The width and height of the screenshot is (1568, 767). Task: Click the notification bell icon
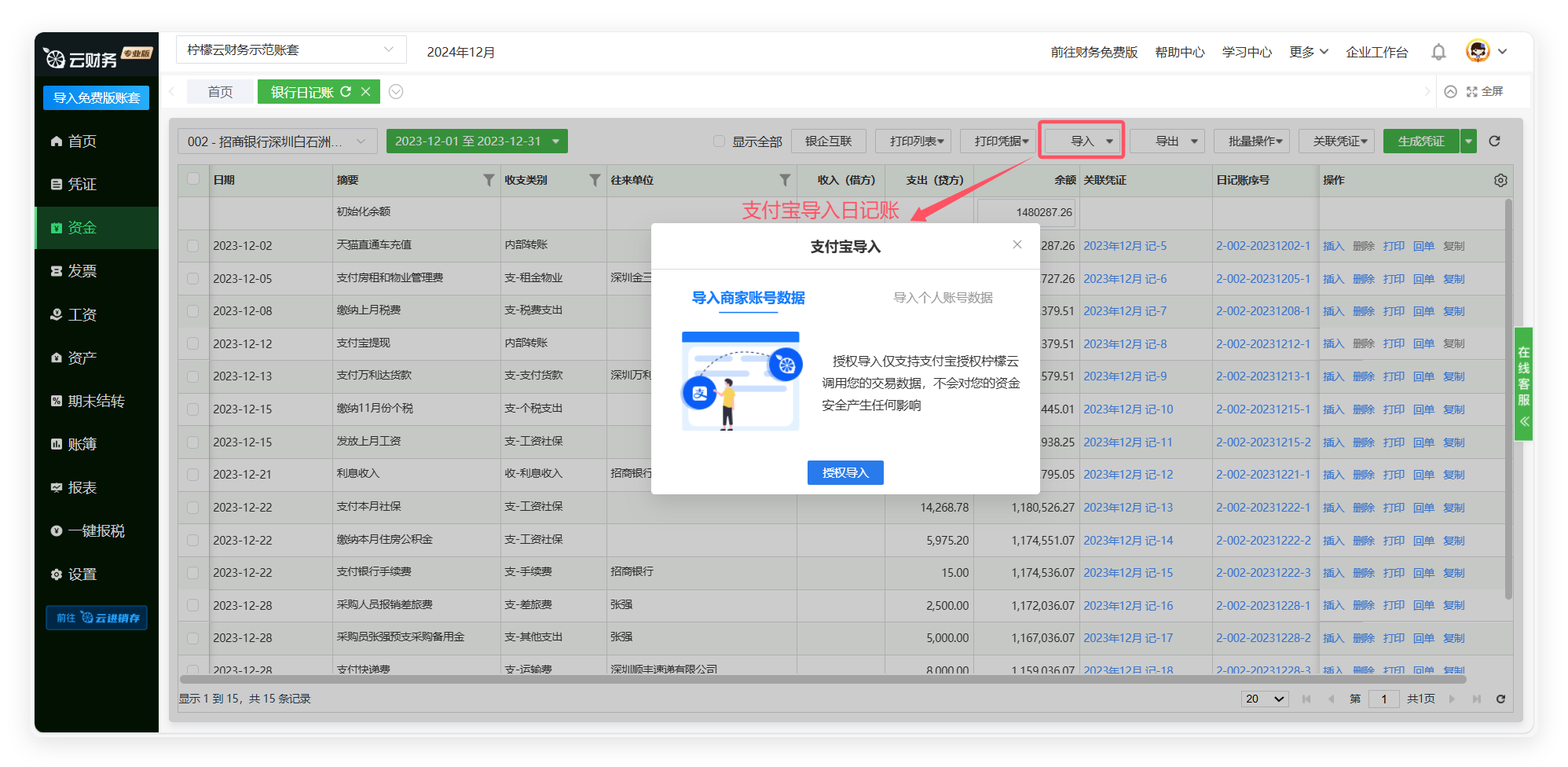pos(1438,52)
